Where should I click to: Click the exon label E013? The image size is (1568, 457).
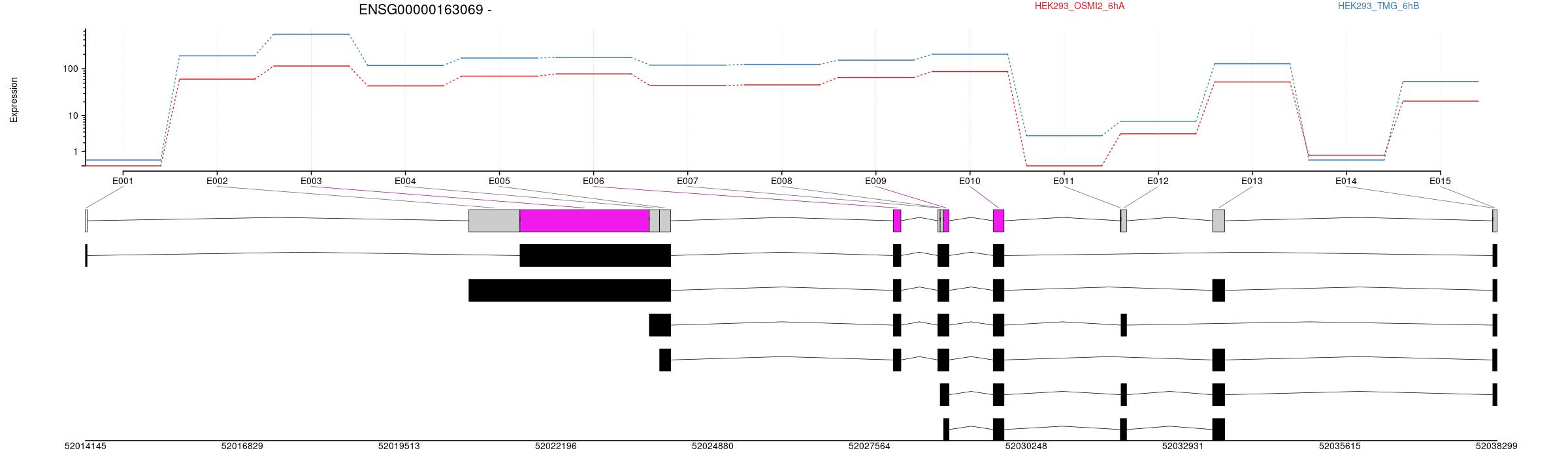coord(1252,181)
